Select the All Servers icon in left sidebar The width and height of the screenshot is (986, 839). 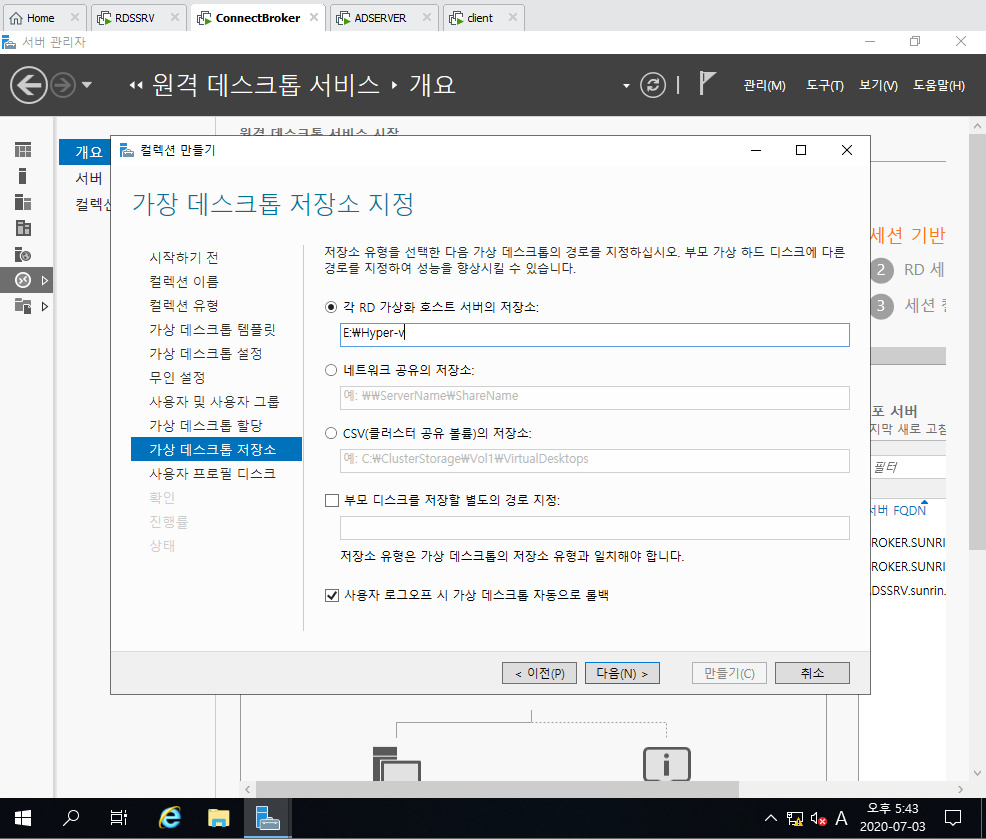pos(23,203)
